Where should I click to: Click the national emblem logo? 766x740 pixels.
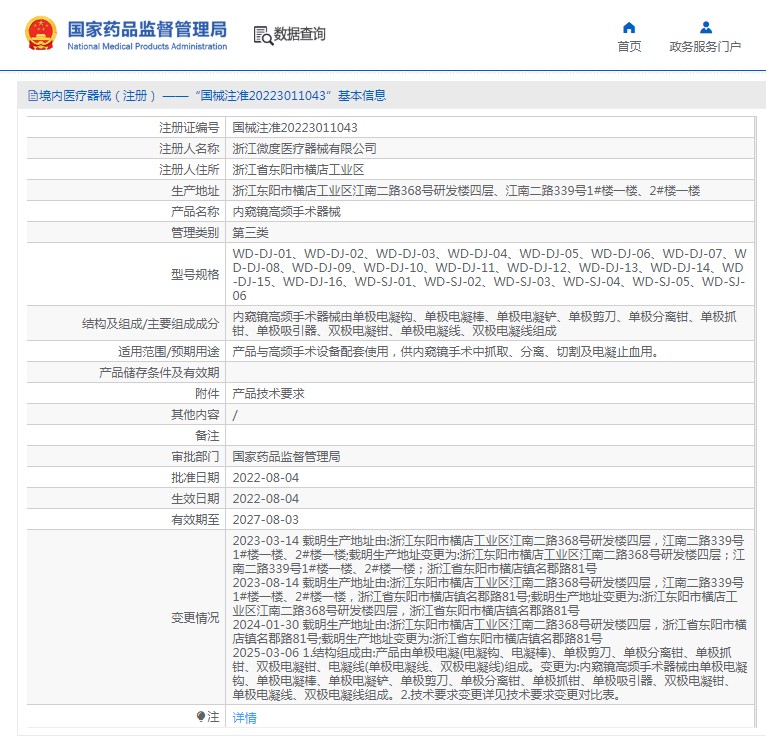point(41,34)
